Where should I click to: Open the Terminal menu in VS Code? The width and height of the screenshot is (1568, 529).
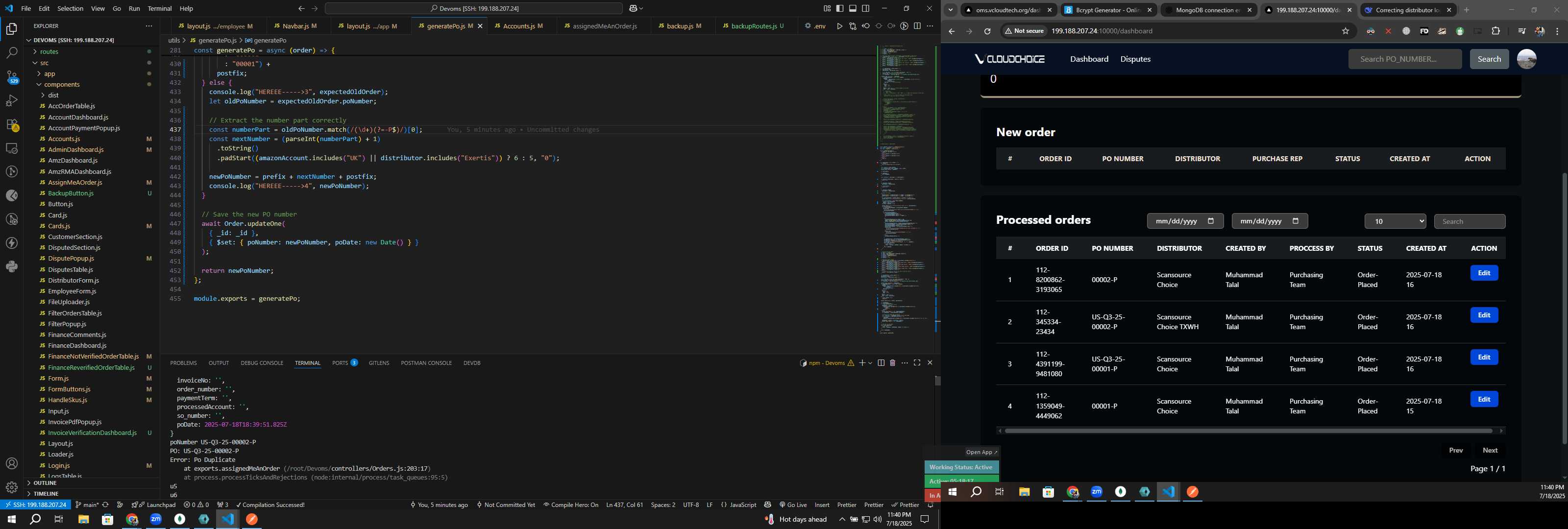coord(159,8)
